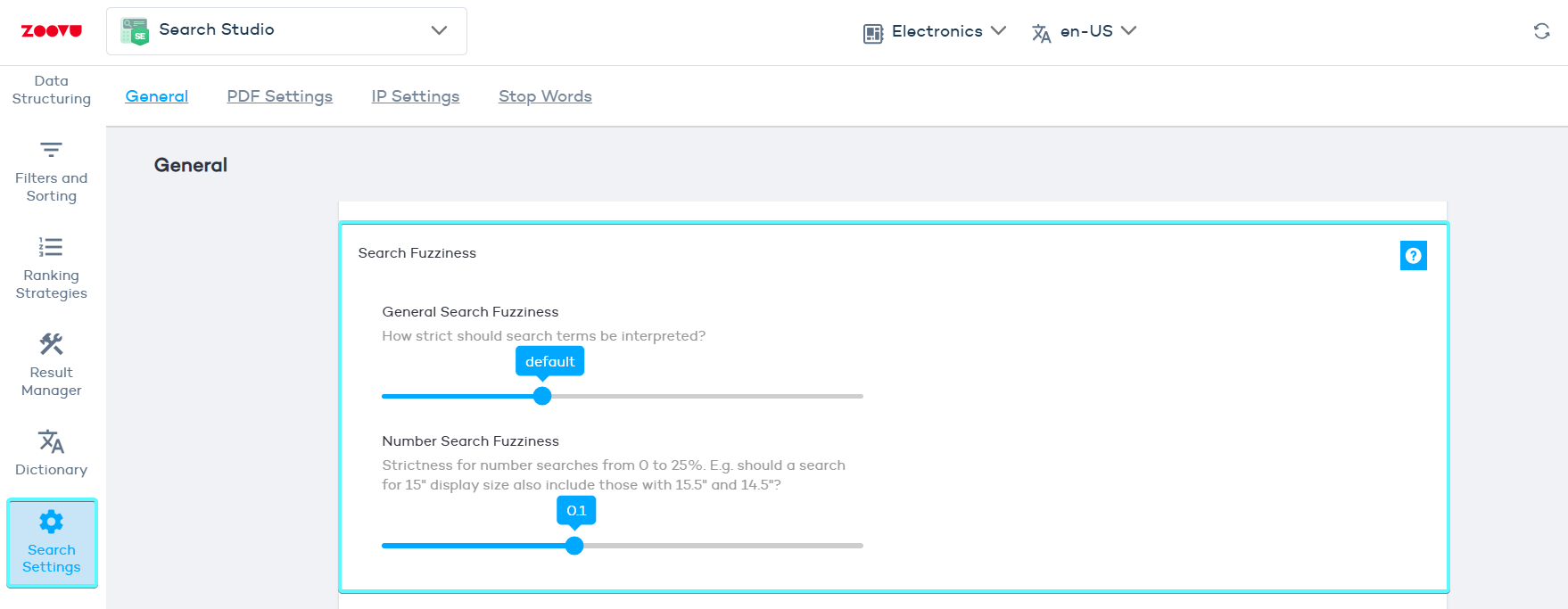Click the Zoovu logo
The height and width of the screenshot is (609, 1568).
tap(52, 31)
